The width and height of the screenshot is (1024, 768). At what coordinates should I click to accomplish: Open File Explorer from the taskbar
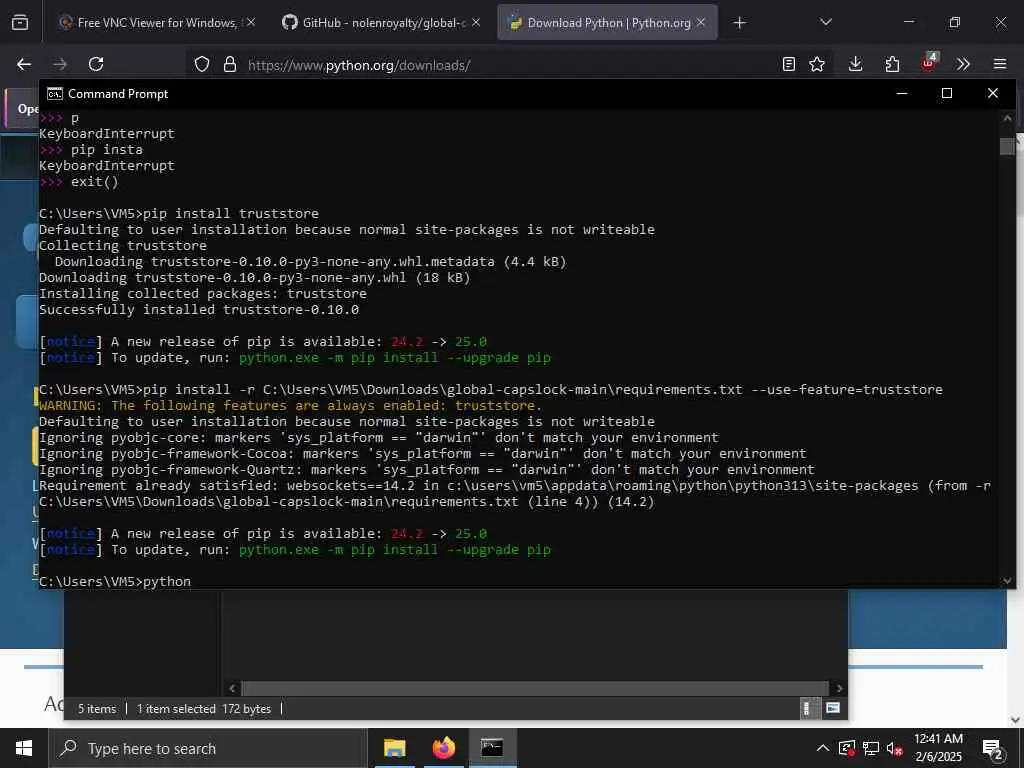coord(394,748)
